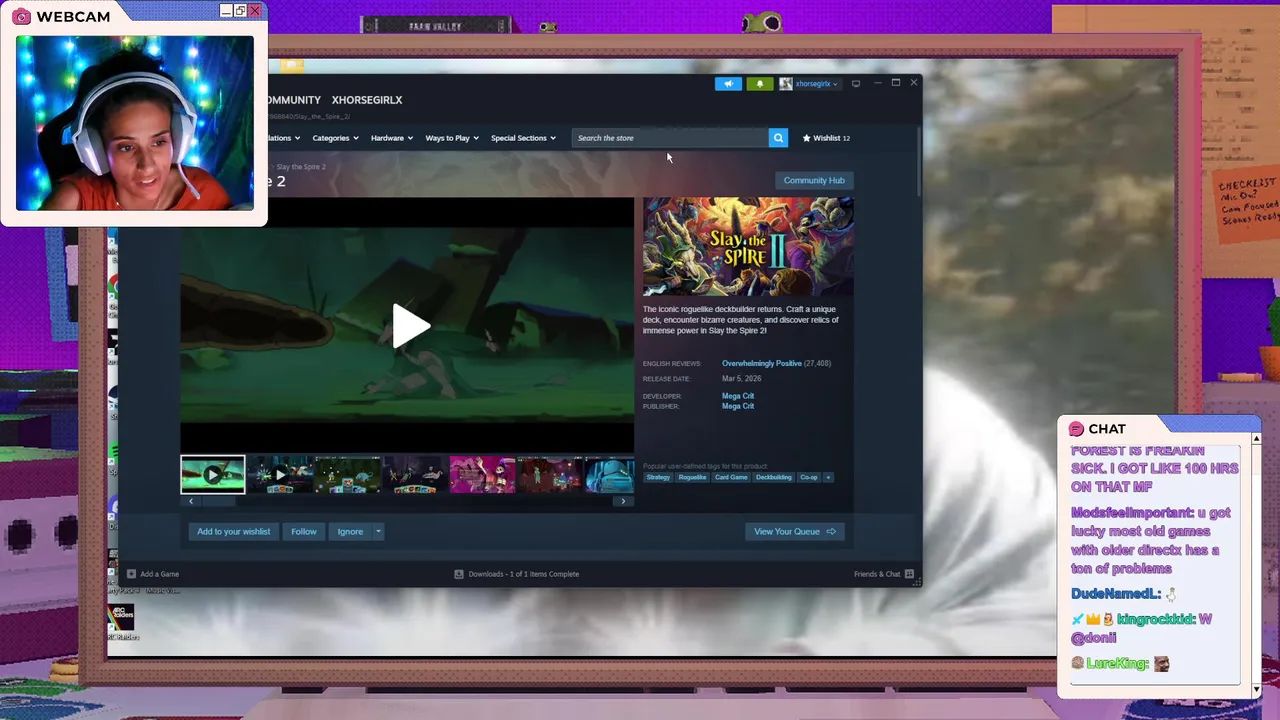Expand the Ways to Play menu

(x=452, y=138)
